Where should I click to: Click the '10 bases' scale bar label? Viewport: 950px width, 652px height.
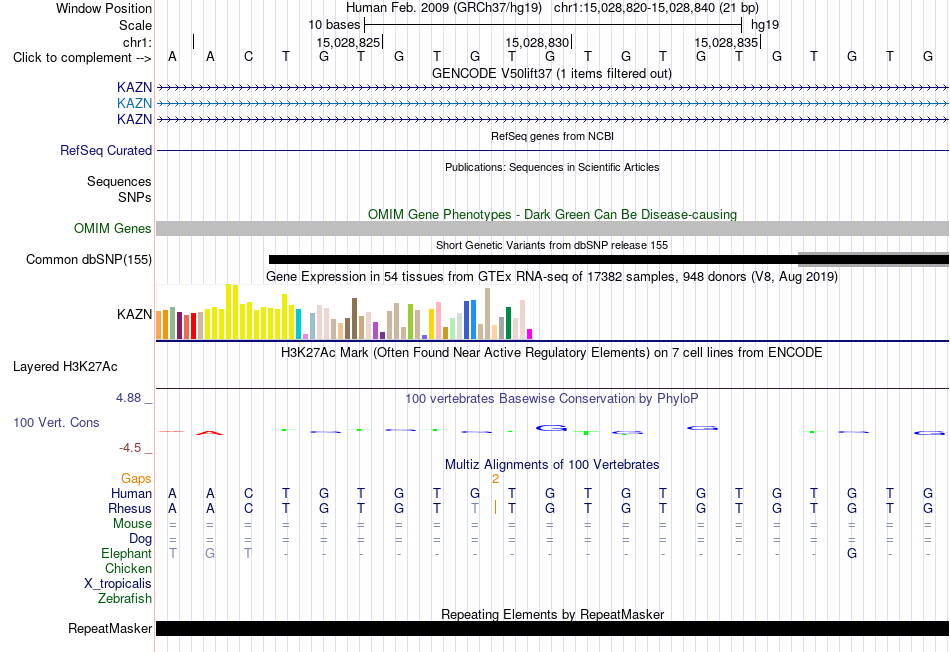(x=334, y=25)
